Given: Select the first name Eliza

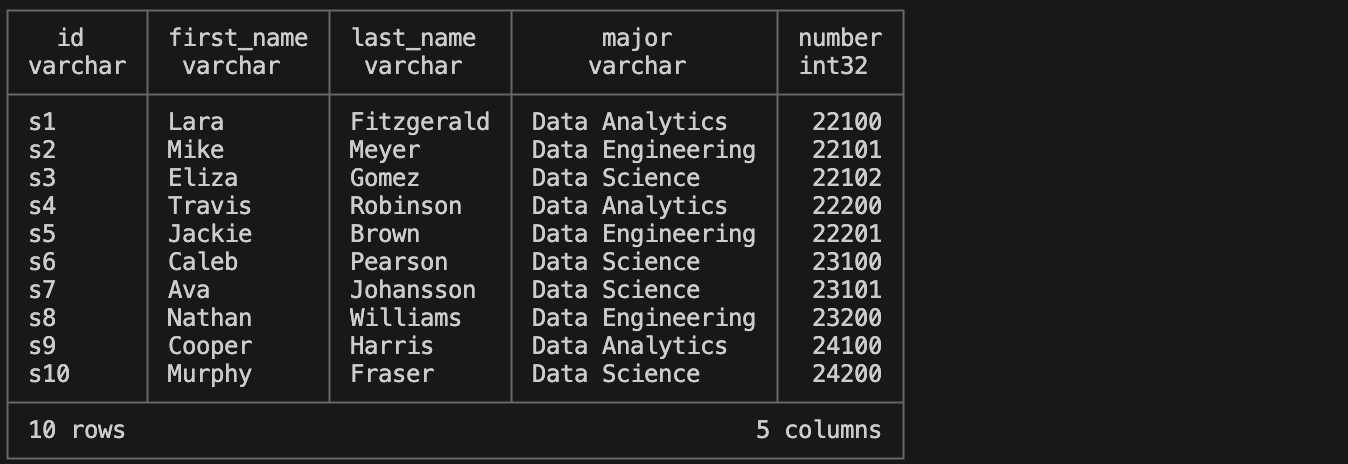Looking at the screenshot, I should click(203, 178).
